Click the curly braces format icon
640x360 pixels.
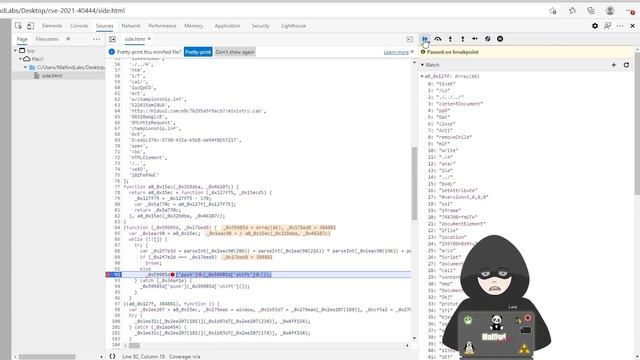112,356
